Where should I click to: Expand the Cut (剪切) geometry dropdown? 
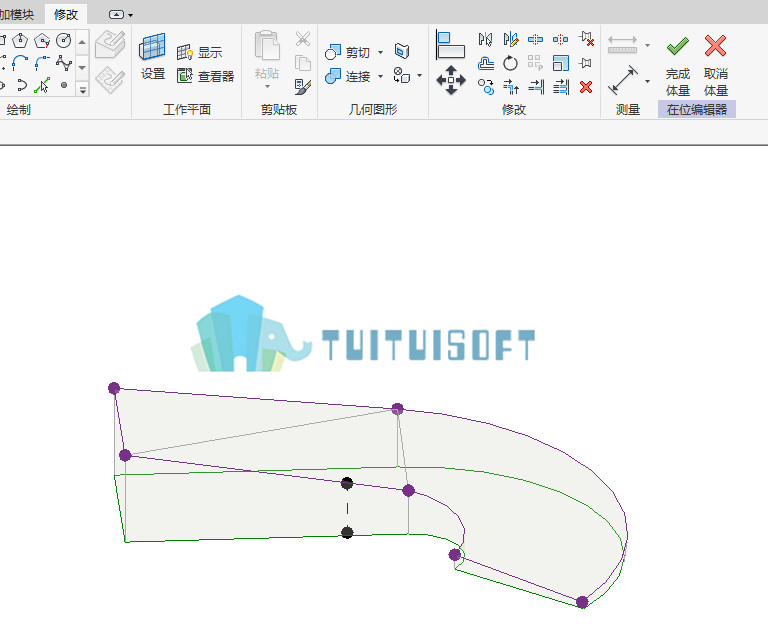point(381,52)
